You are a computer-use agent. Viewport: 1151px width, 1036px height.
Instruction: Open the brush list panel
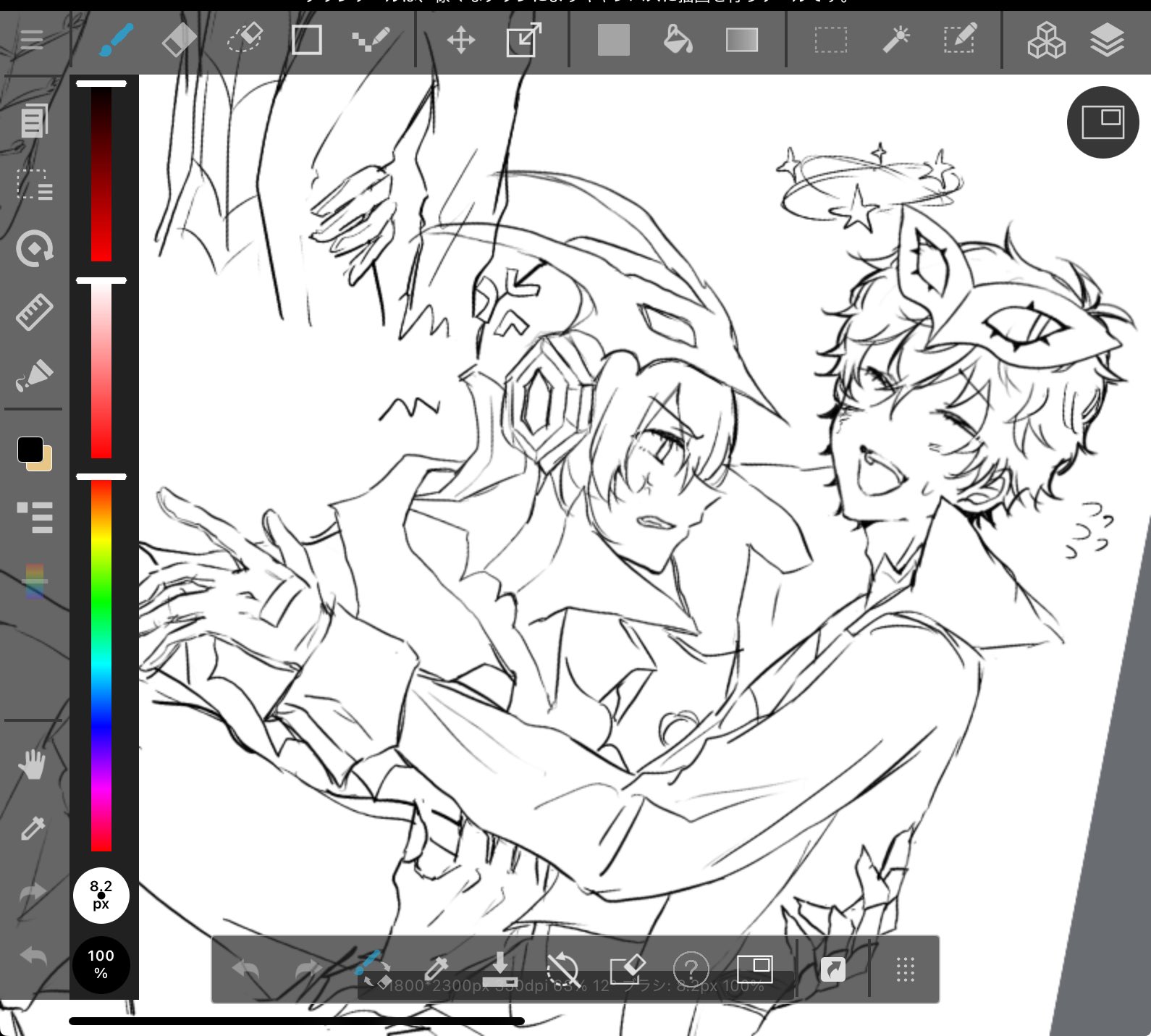pyautogui.click(x=35, y=518)
